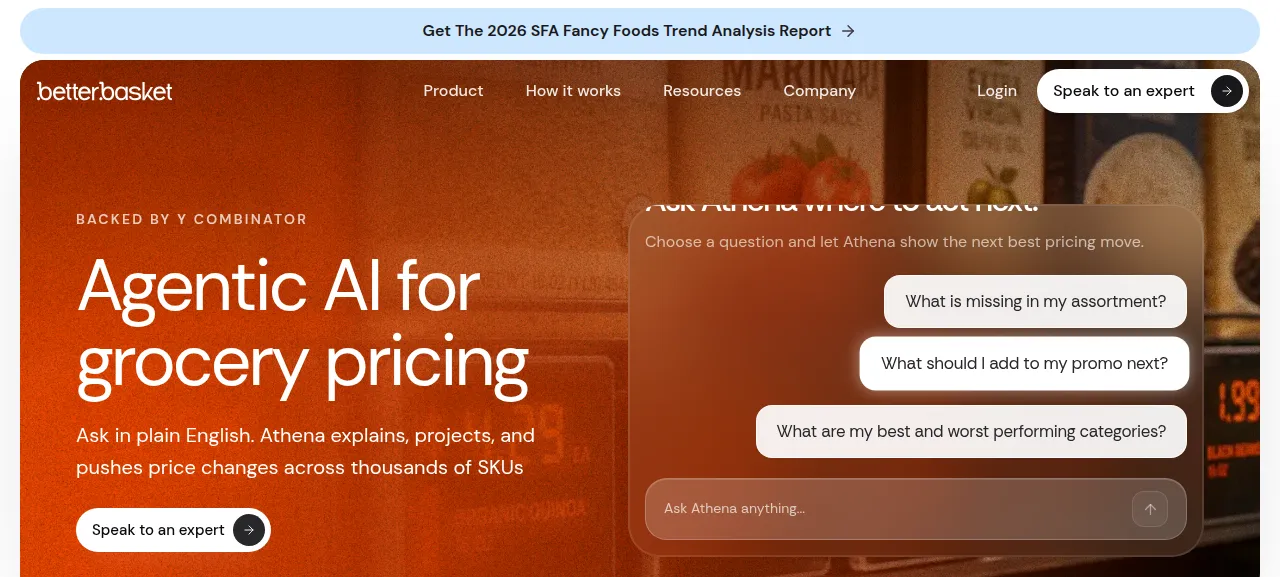Open the 2026 SFA Fancy Foods report banner
The height and width of the screenshot is (577, 1280).
click(640, 31)
